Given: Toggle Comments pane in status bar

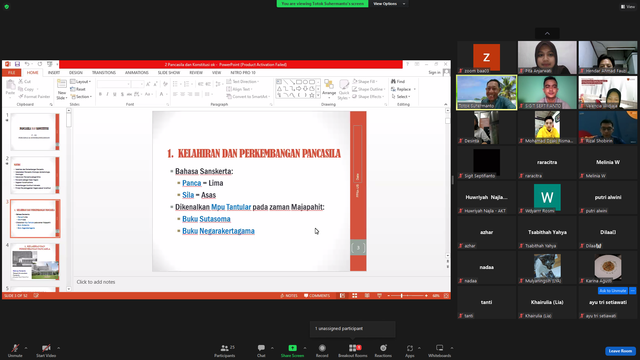Looking at the screenshot, I should (x=317, y=296).
